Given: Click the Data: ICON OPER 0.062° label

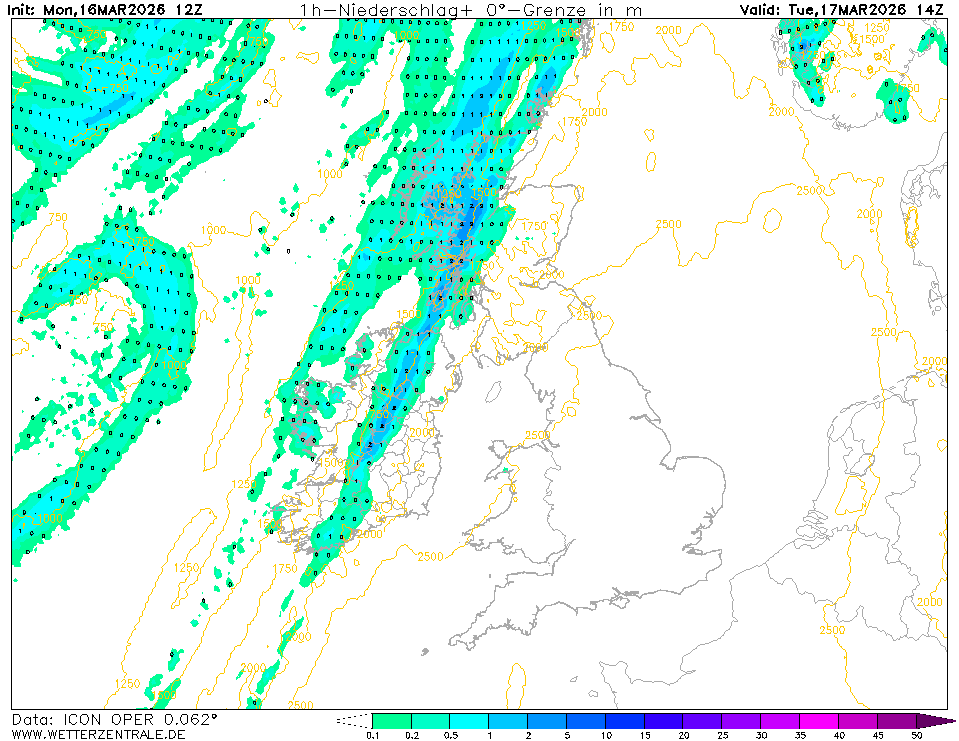Looking at the screenshot, I should [x=114, y=719].
